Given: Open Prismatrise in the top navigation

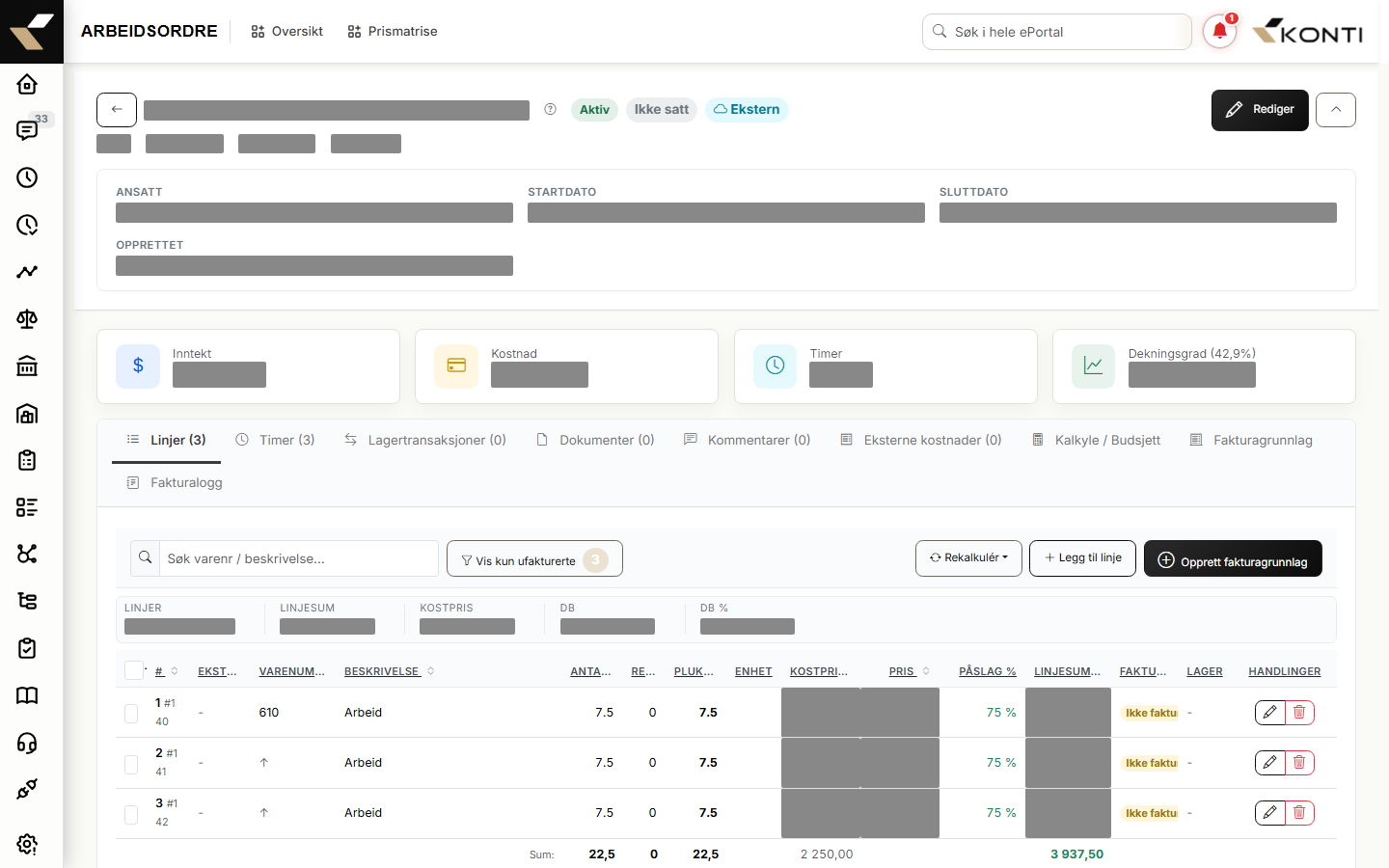Looking at the screenshot, I should [x=393, y=32].
